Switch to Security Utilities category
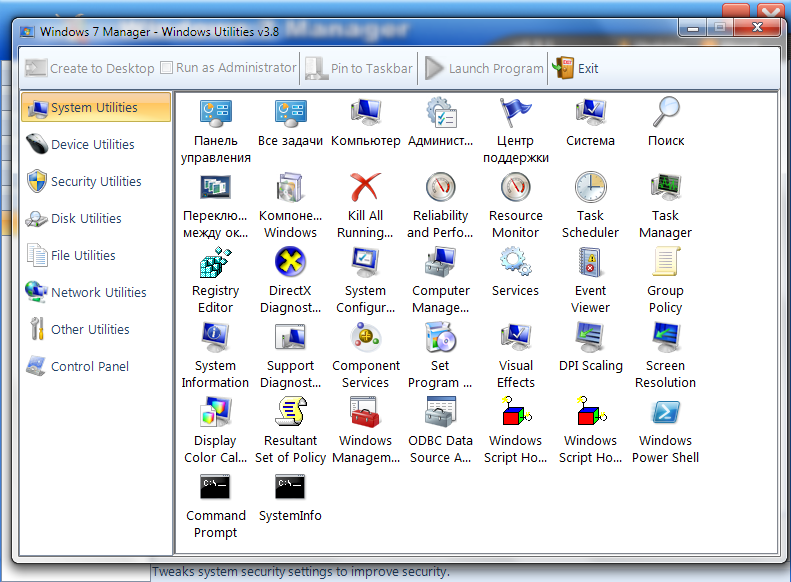The width and height of the screenshot is (791, 582). point(95,181)
